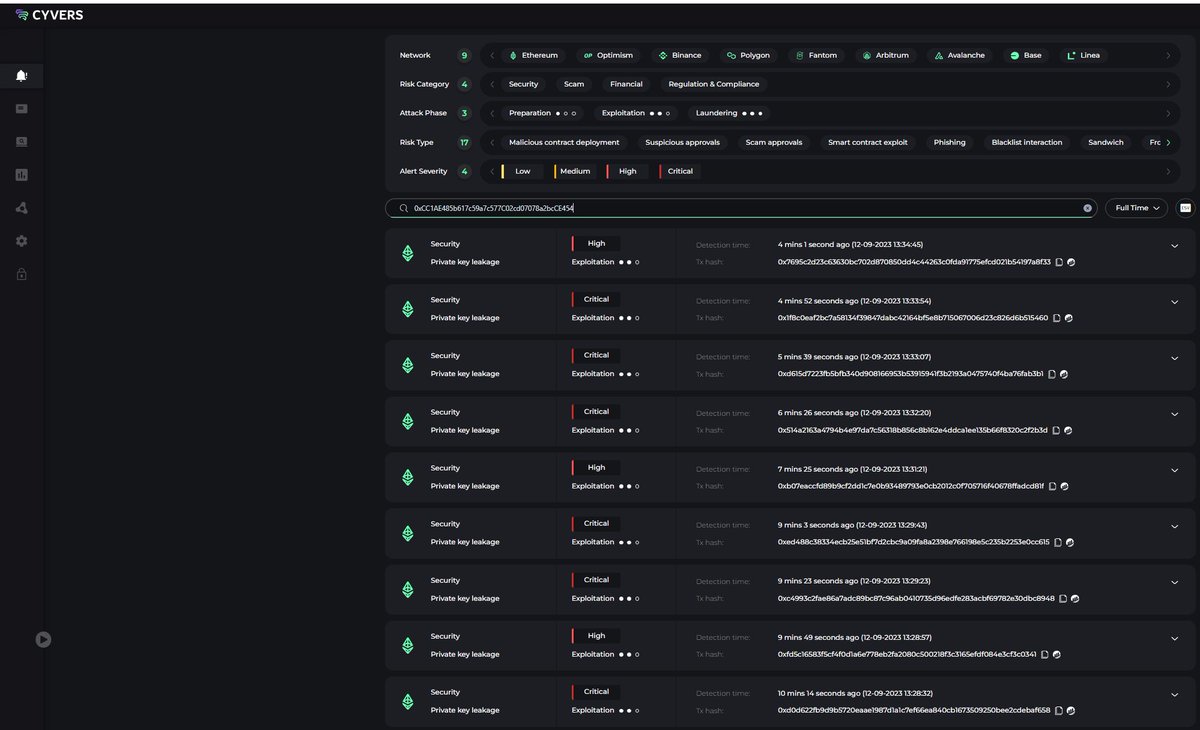Filter by Scam risk category

tap(574, 84)
